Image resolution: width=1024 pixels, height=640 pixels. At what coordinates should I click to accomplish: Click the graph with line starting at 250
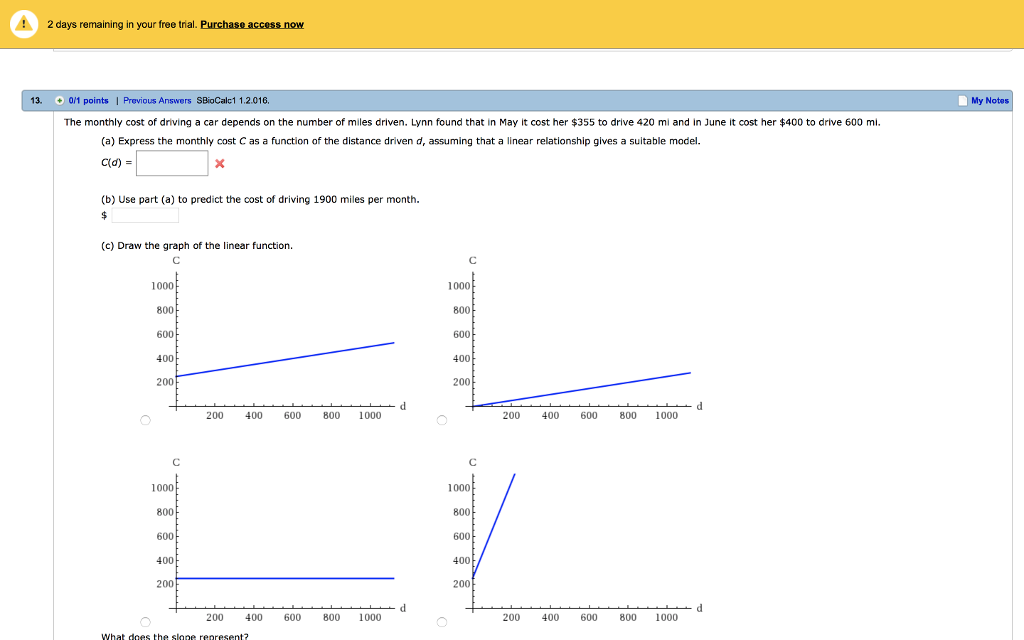(x=285, y=340)
